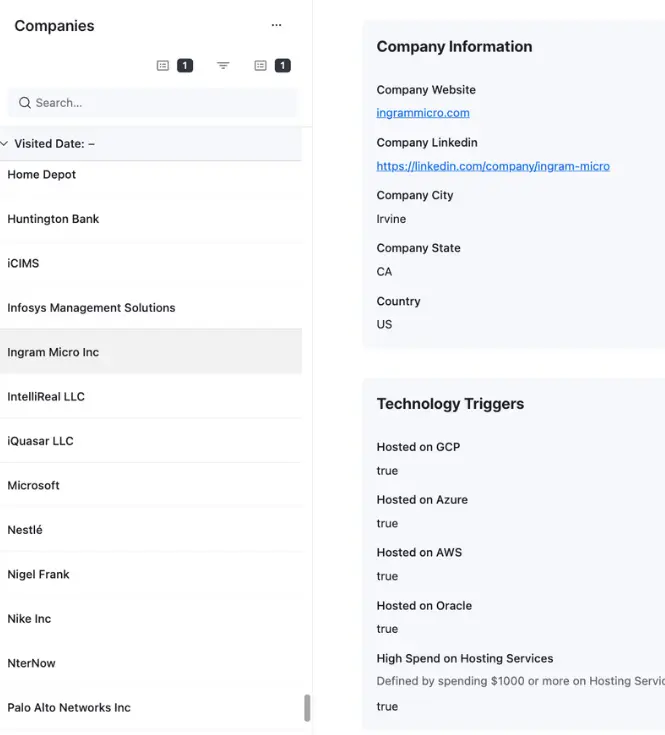Select Nike Inc in companies list

151,619
